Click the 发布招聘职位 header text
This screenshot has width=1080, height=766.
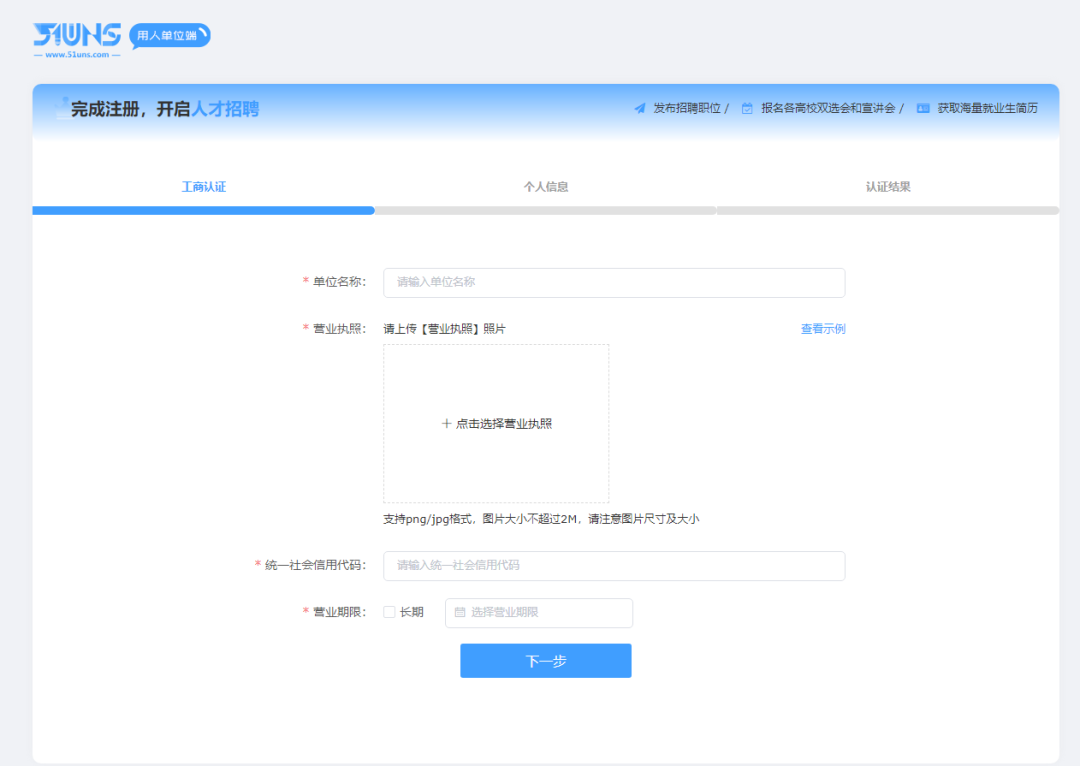[x=687, y=108]
